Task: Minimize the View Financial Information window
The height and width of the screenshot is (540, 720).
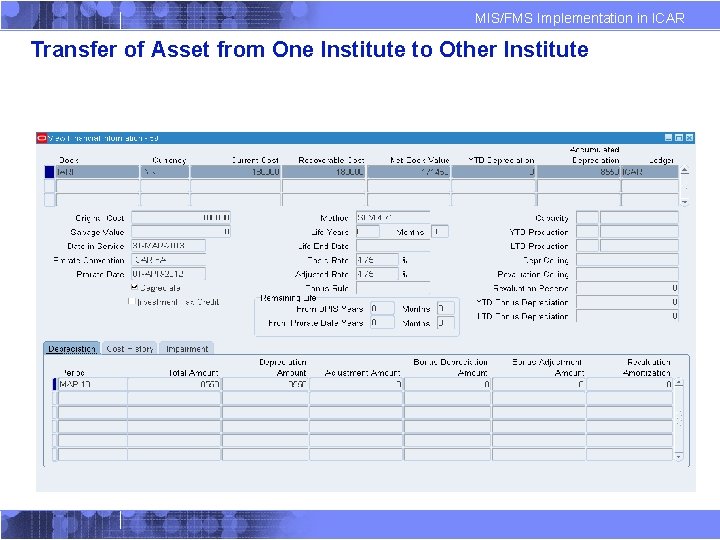Action: pos(669,138)
